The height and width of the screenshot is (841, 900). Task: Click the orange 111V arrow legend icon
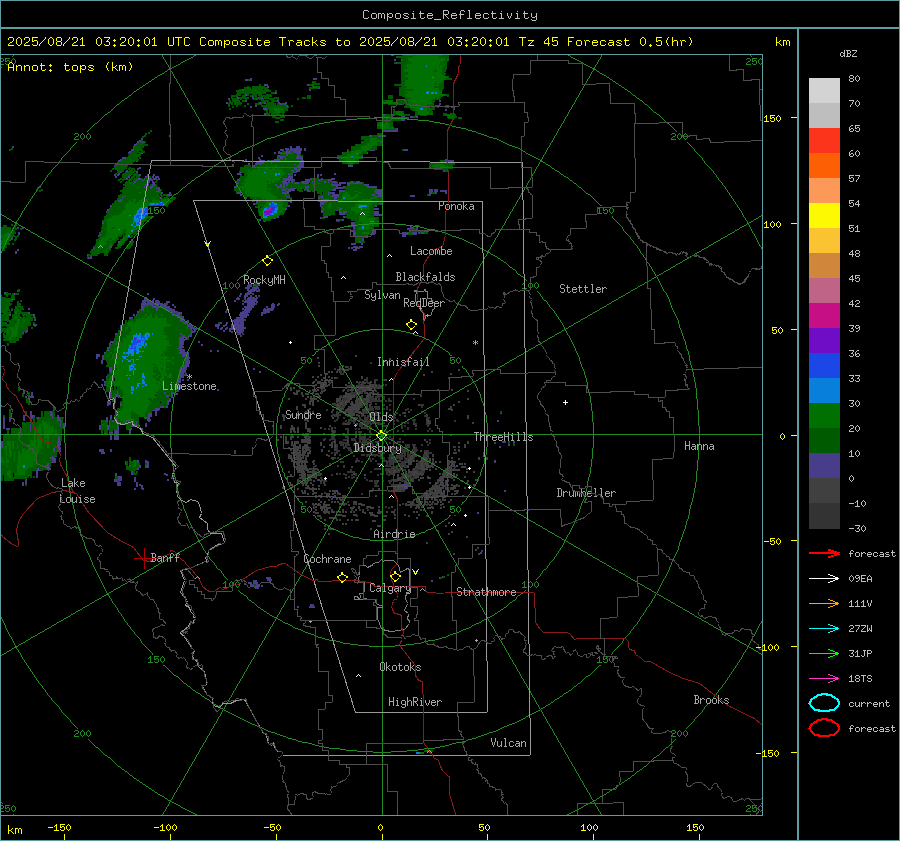(824, 603)
